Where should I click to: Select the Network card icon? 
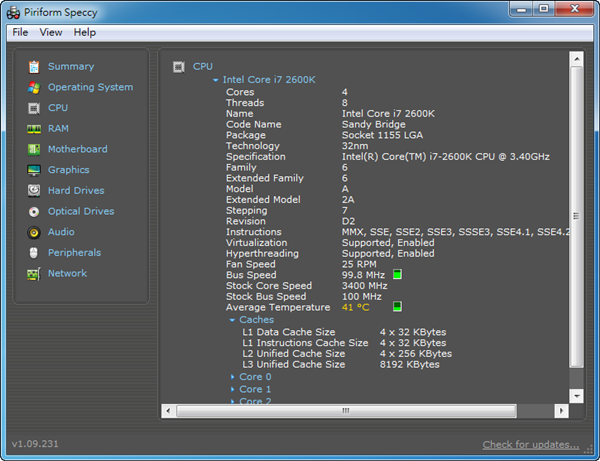coord(34,274)
